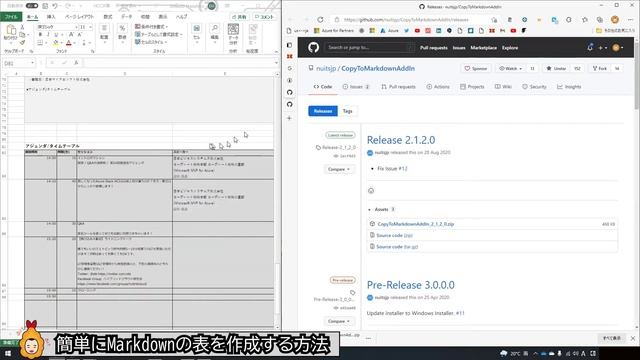
Task: Click the Excel undo arrow icon
Action: point(56,6)
